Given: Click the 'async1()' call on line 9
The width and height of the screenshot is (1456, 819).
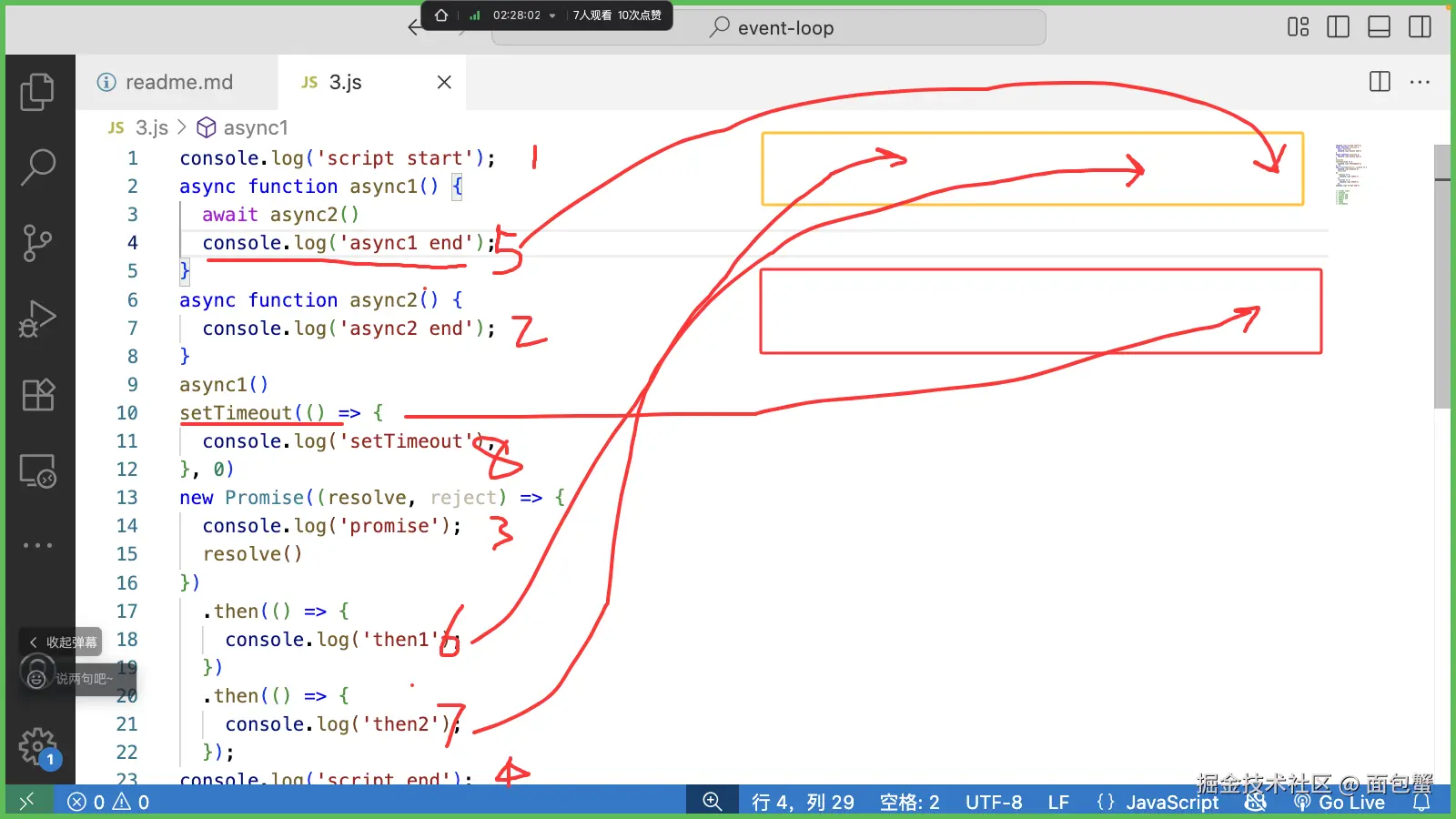Looking at the screenshot, I should 224,385.
